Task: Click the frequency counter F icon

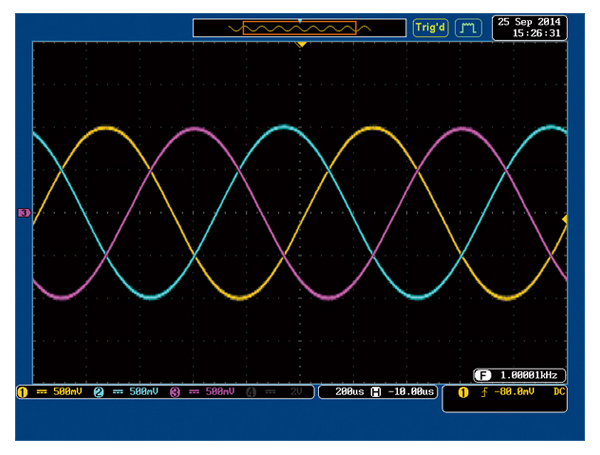Action: click(x=483, y=375)
